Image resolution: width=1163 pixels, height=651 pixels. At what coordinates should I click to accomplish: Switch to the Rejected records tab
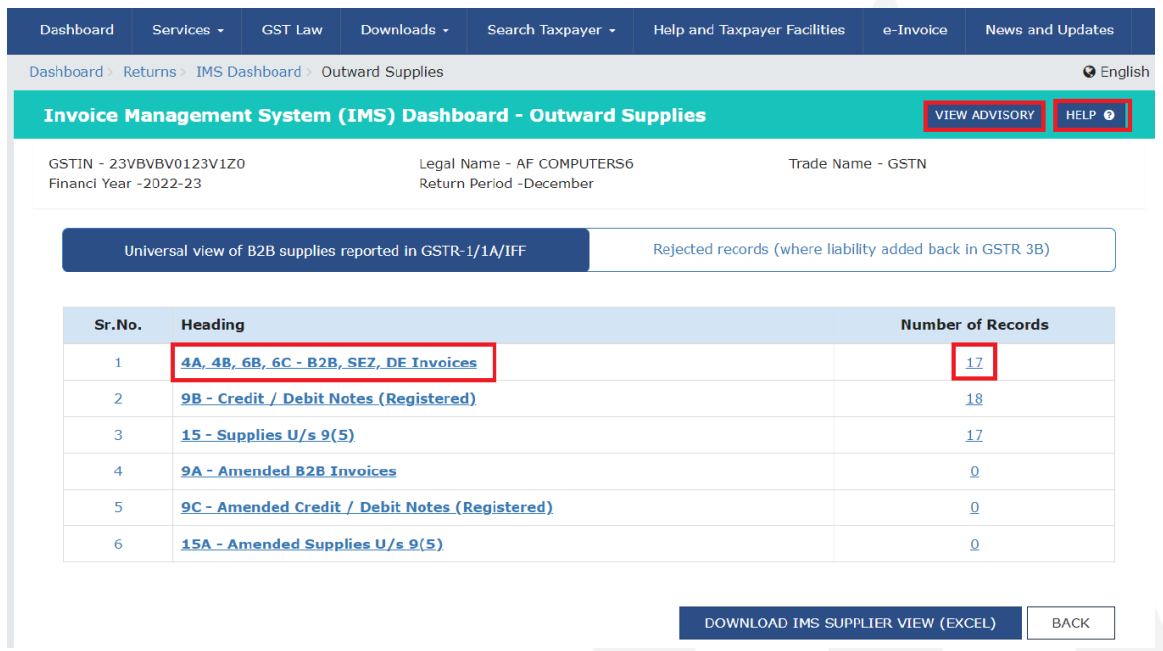(x=851, y=250)
